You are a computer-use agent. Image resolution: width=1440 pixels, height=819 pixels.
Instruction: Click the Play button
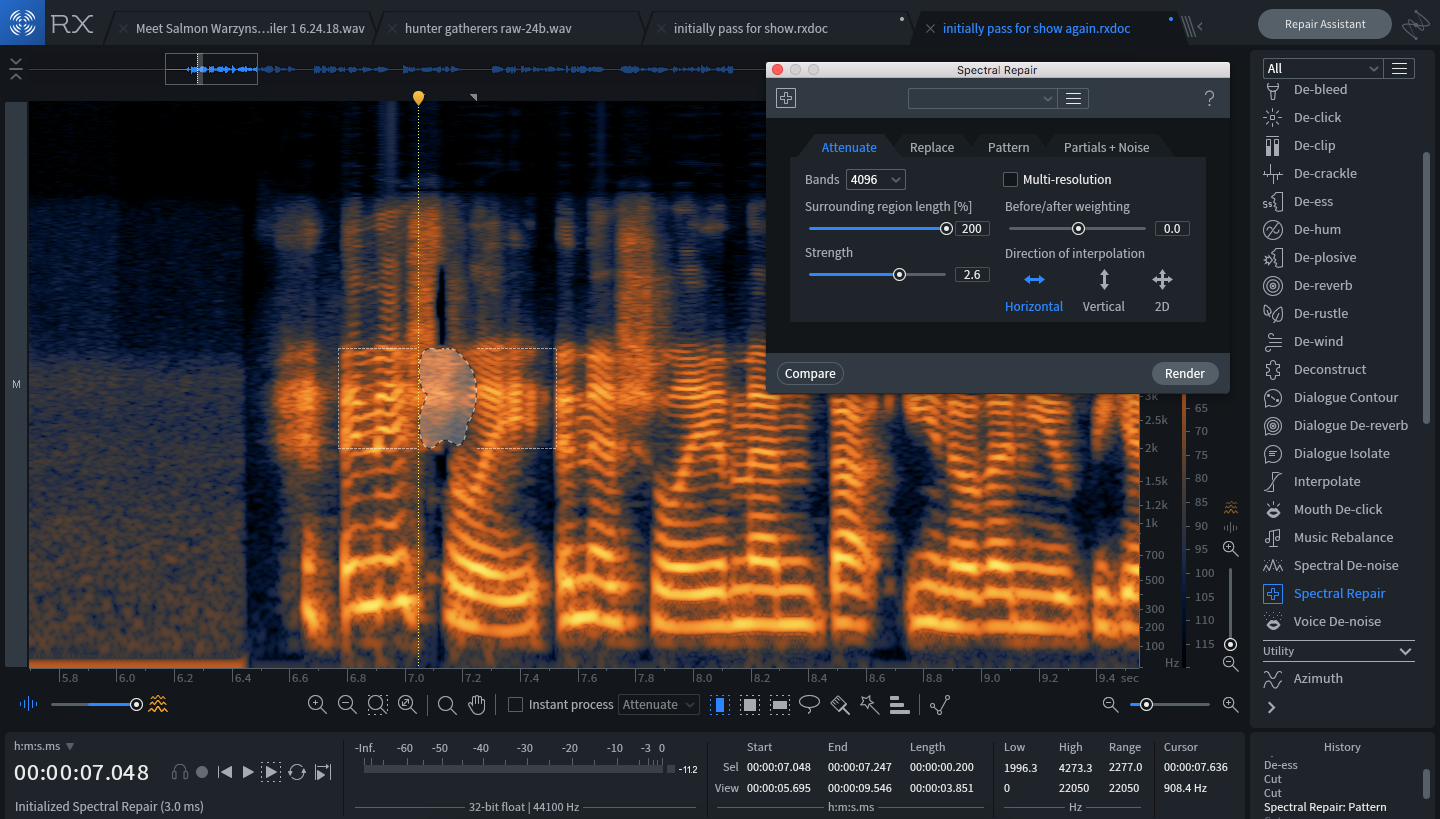coord(248,772)
